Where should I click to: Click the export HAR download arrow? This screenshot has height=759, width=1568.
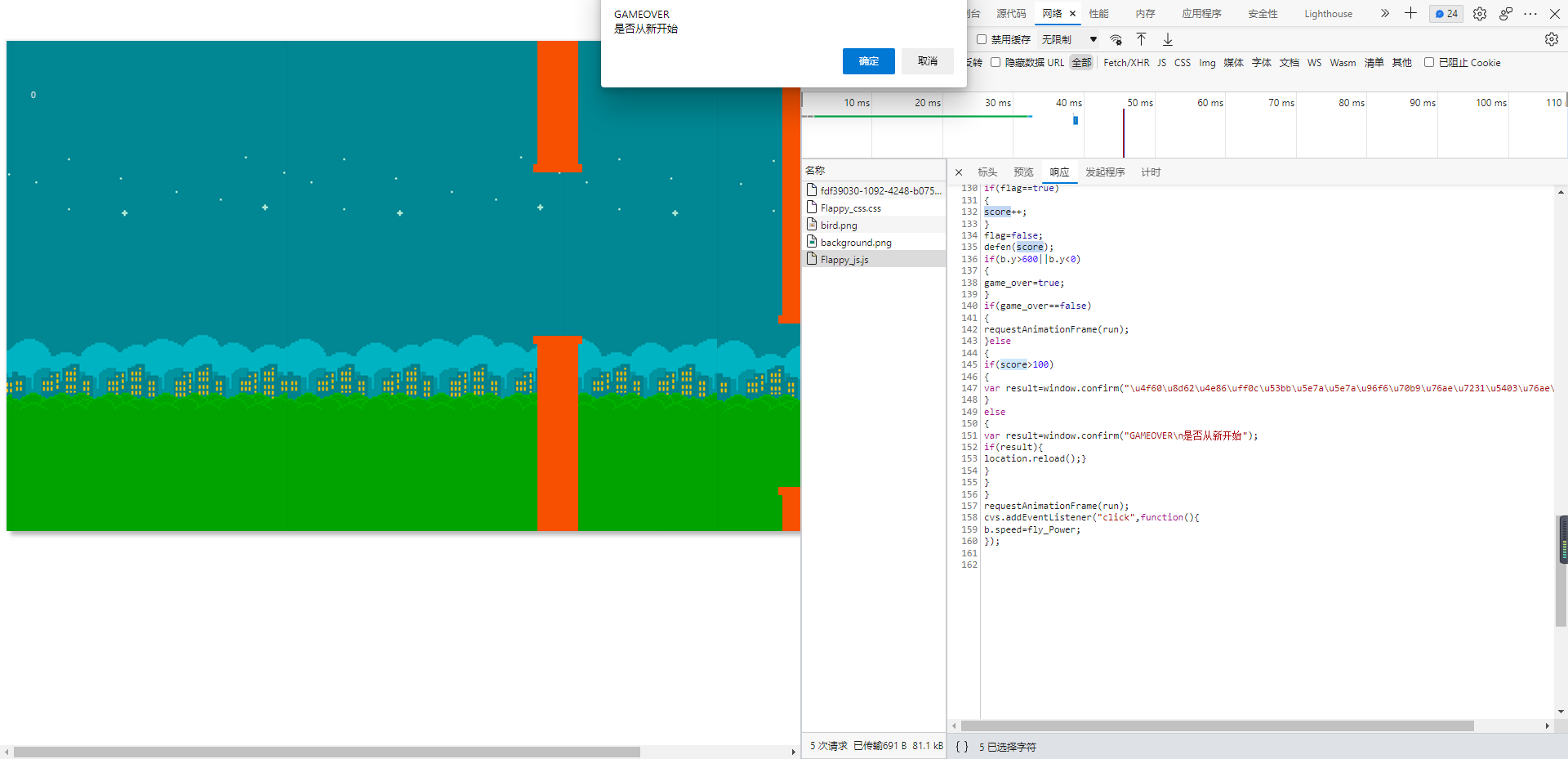(1168, 39)
